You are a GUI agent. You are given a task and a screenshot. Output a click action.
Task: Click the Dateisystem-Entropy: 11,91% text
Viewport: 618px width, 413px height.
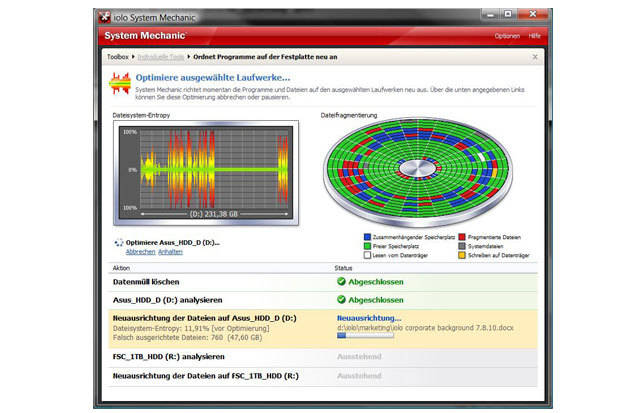(x=191, y=328)
